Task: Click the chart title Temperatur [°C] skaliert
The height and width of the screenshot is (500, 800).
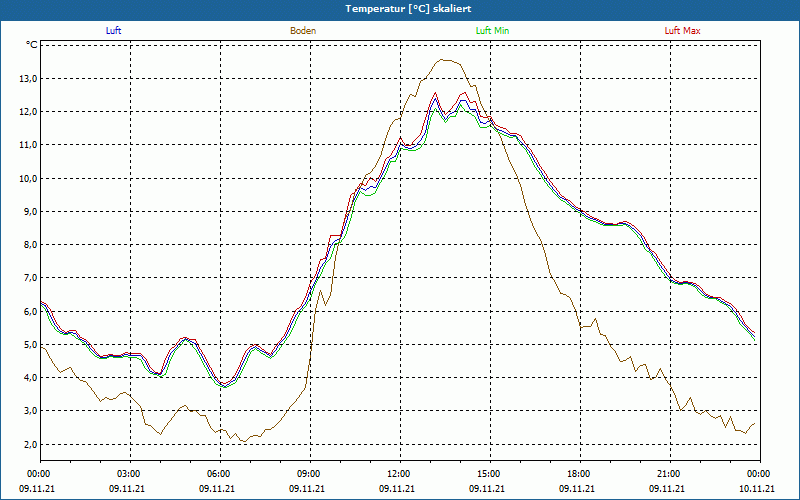Action: coord(408,9)
